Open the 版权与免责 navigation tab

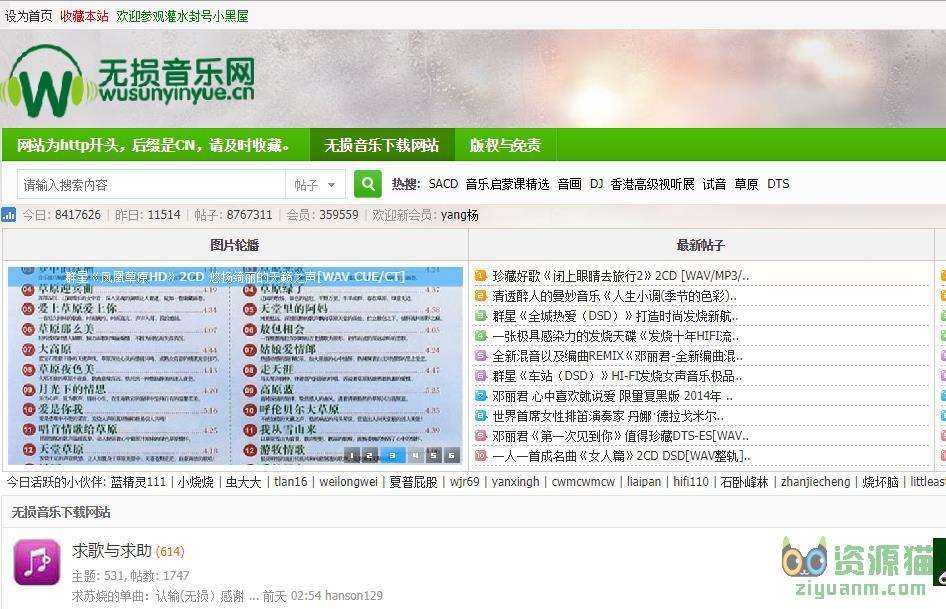[505, 145]
